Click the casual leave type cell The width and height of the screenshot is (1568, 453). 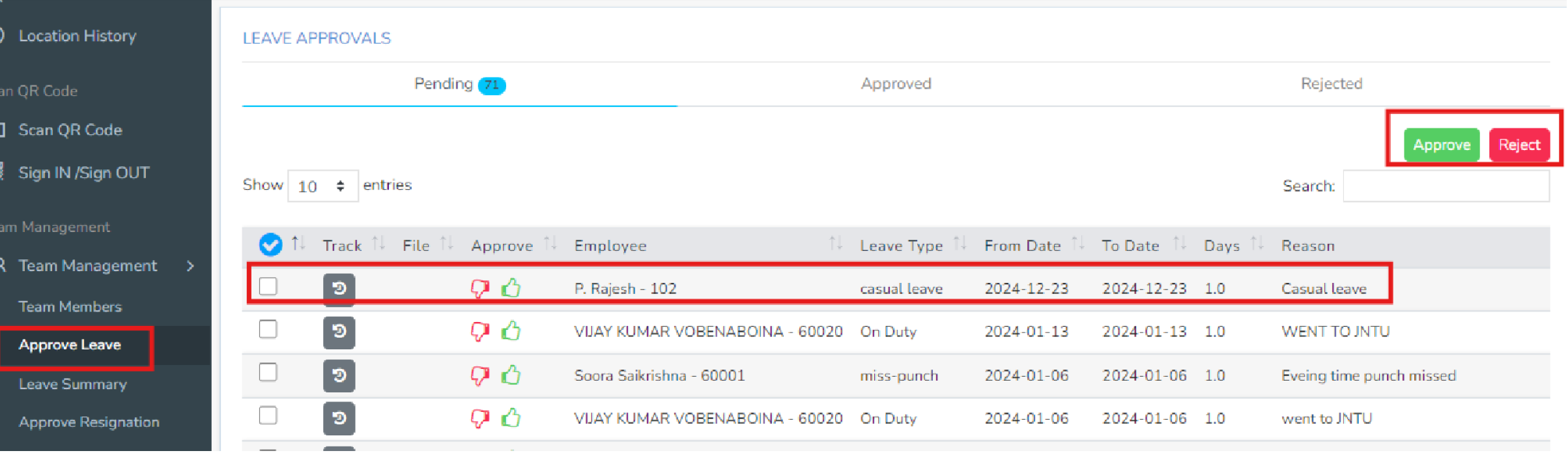pyautogui.click(x=902, y=289)
